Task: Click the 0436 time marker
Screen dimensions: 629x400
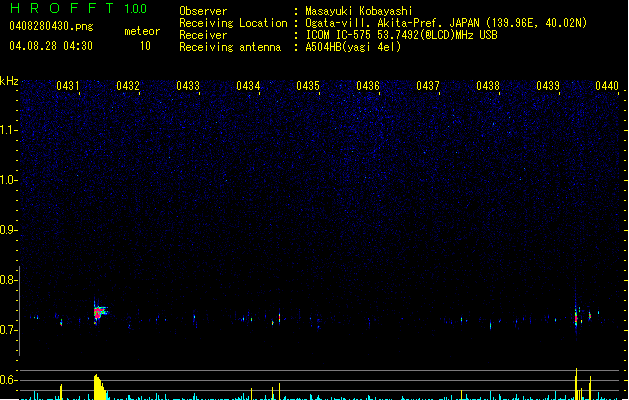Action: (368, 86)
